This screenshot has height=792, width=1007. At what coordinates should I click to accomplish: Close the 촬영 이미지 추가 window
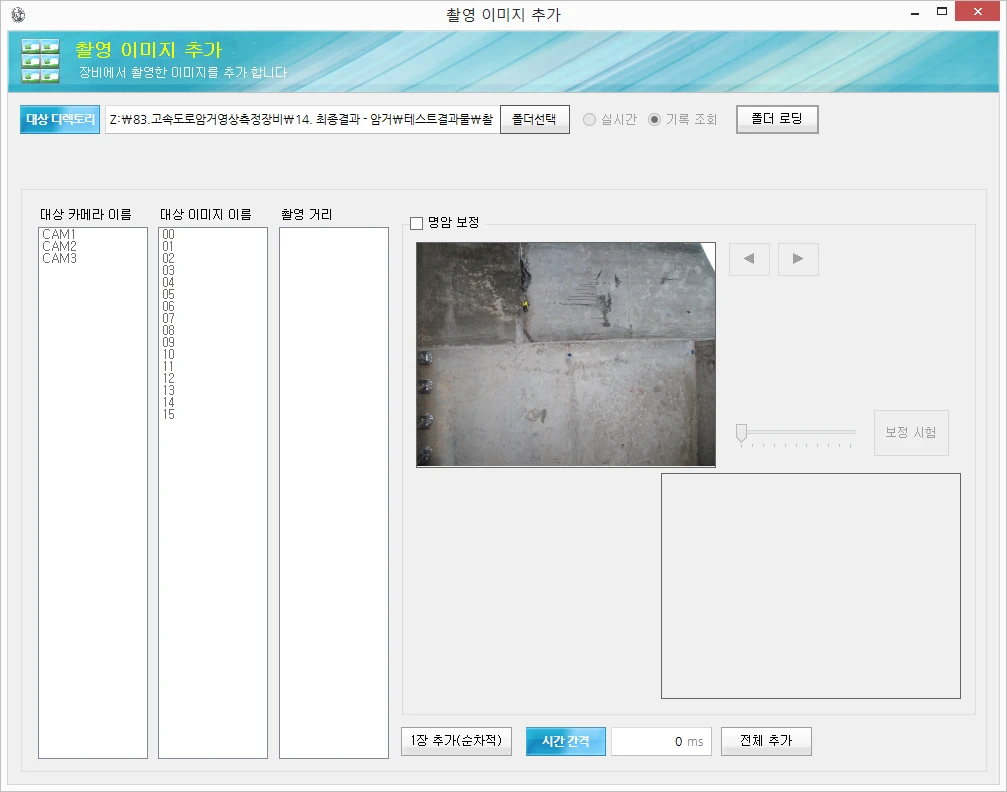pyautogui.click(x=977, y=12)
